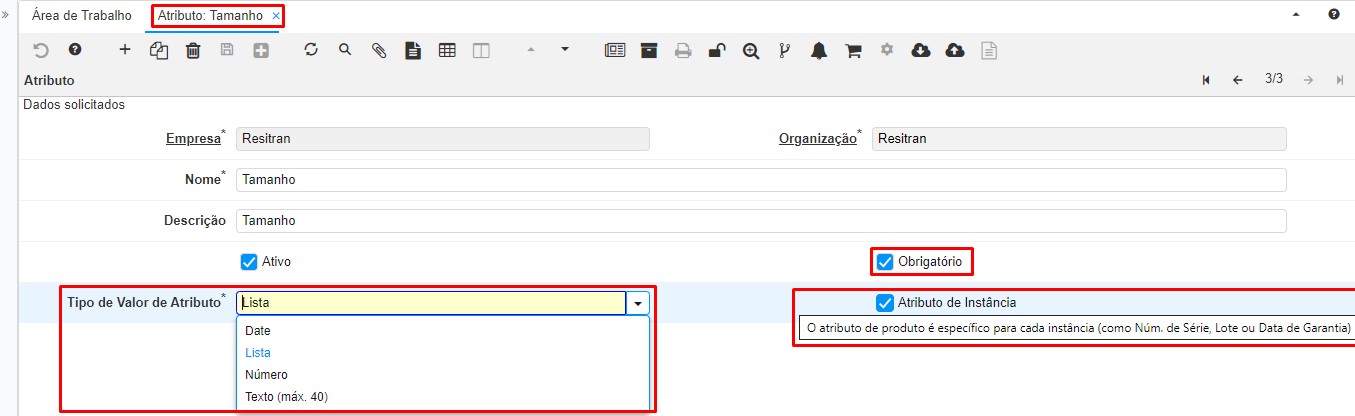Open the Process gear icon

coord(886,49)
